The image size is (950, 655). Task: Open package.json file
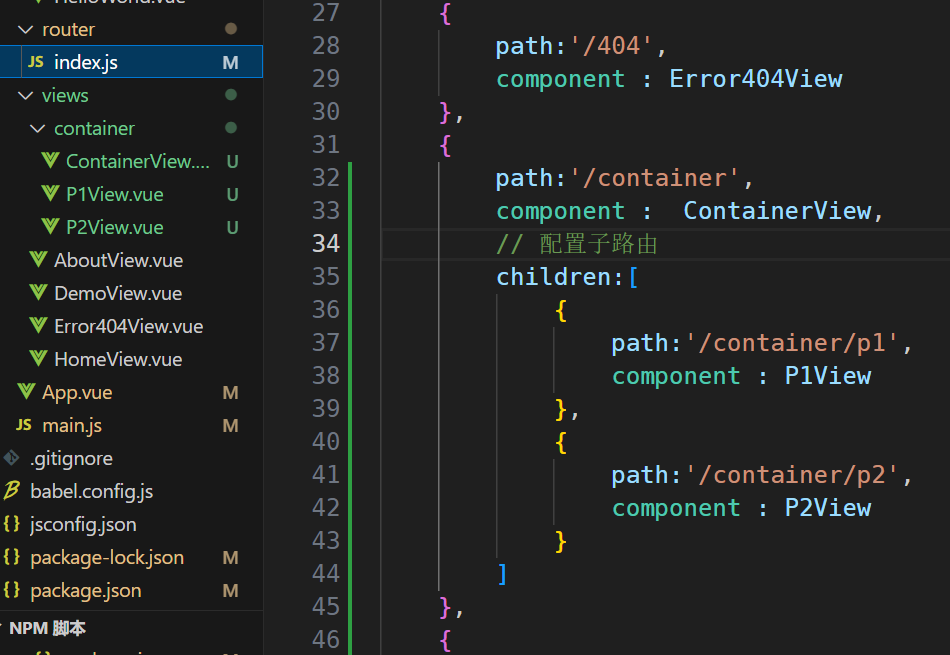(x=85, y=591)
